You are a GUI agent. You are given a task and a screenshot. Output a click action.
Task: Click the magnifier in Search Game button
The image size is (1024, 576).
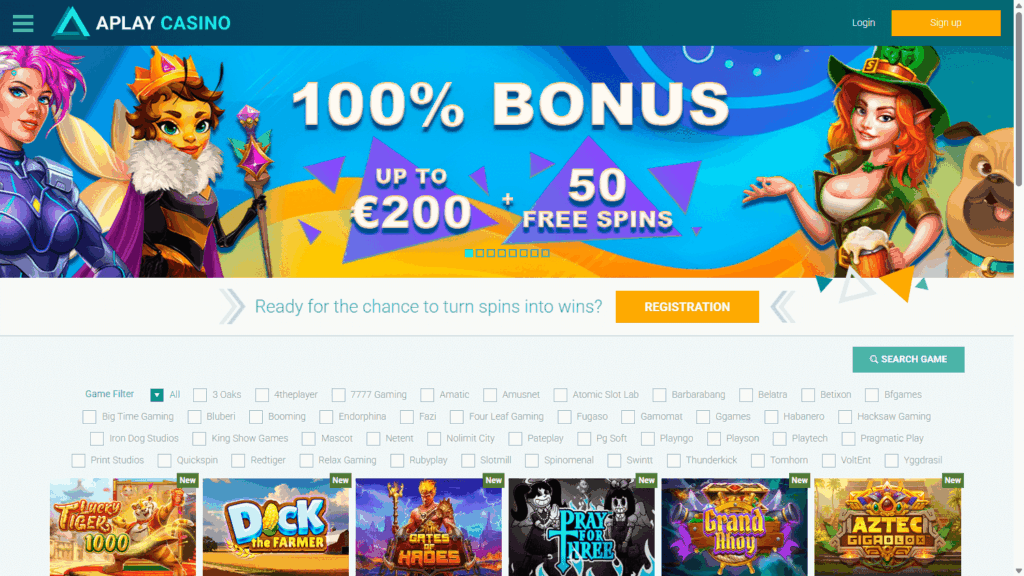pyautogui.click(x=874, y=359)
